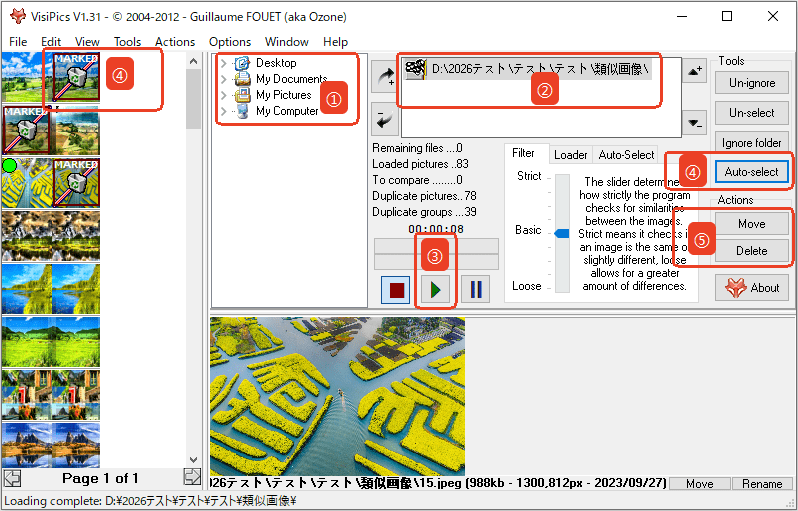Open the Tools menu
This screenshot has width=798, height=511.
[127, 42]
